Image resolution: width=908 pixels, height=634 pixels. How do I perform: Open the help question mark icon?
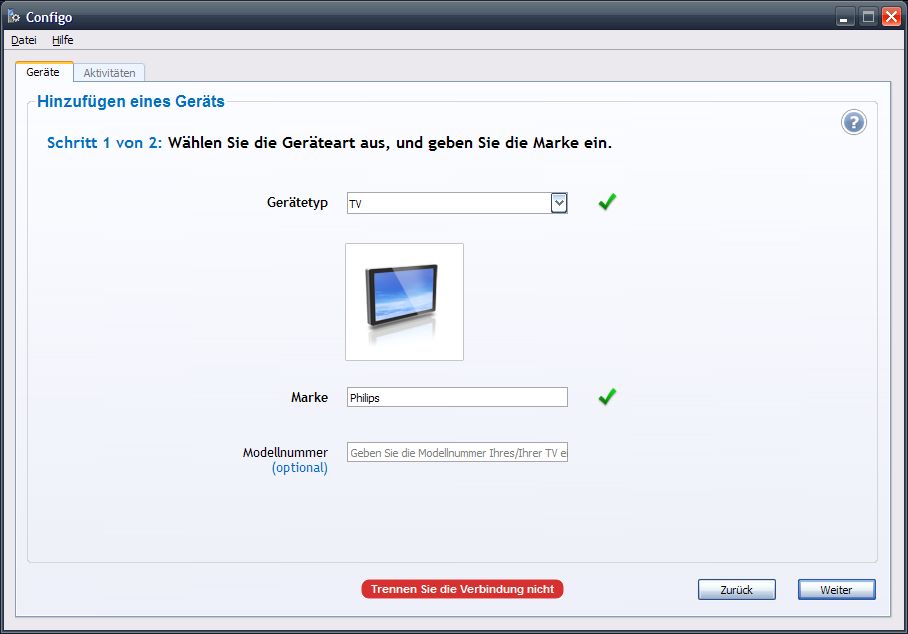pos(853,123)
